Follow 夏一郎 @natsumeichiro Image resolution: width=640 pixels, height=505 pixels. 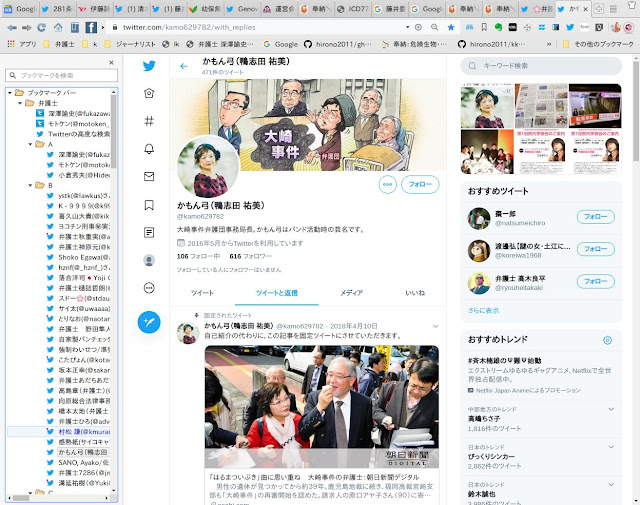point(596,217)
